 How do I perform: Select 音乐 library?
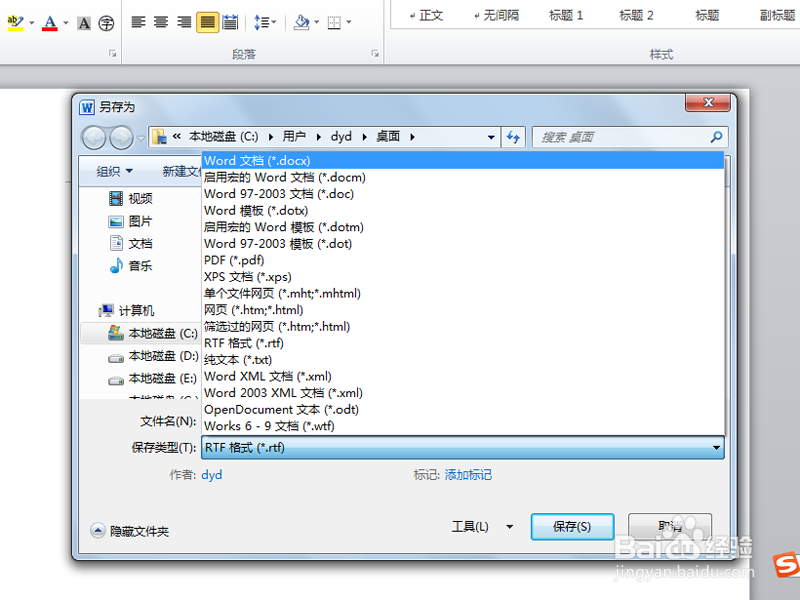coord(131,265)
